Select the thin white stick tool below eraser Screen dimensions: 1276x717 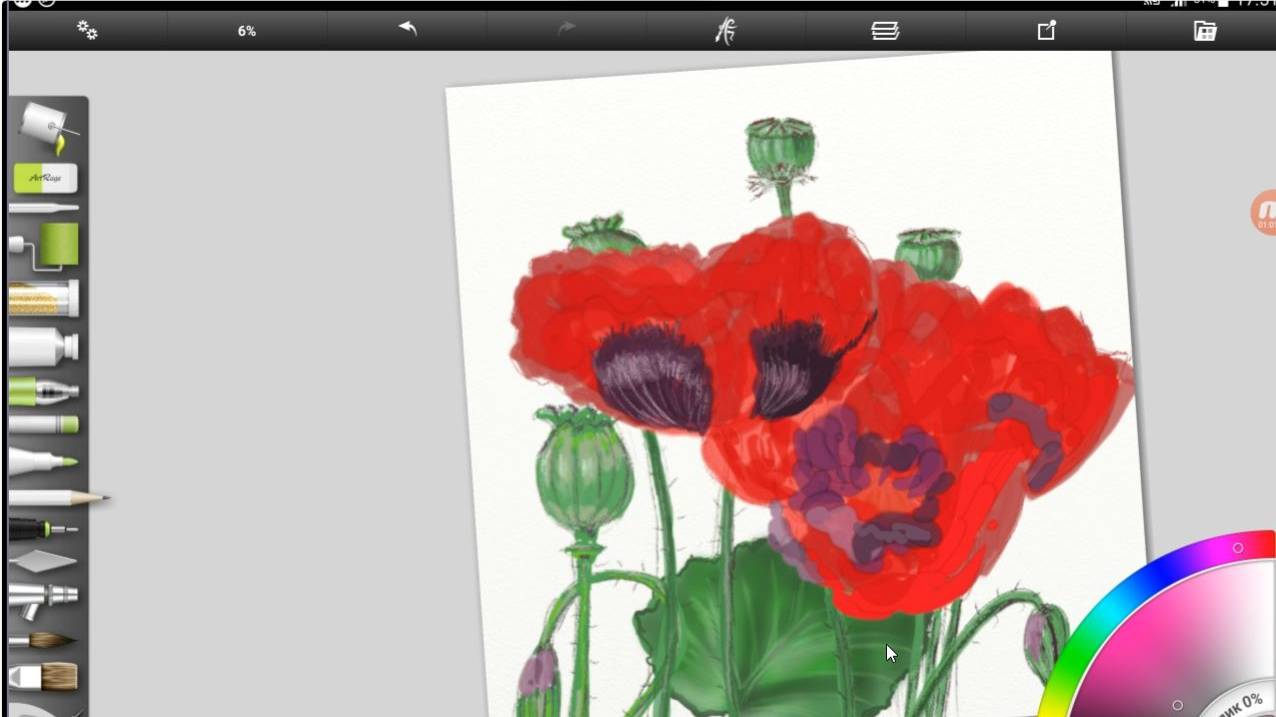point(43,208)
